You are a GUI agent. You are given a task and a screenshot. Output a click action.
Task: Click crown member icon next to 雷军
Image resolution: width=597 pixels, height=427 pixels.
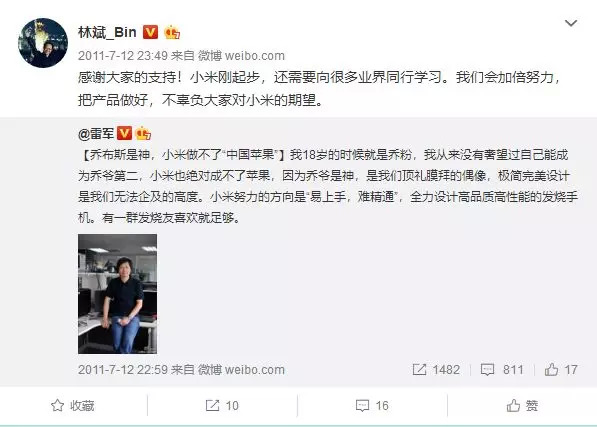(x=143, y=133)
